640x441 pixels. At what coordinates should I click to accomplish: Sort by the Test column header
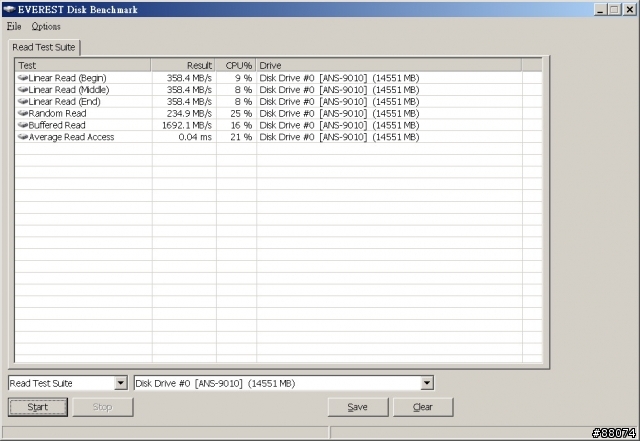click(x=83, y=65)
